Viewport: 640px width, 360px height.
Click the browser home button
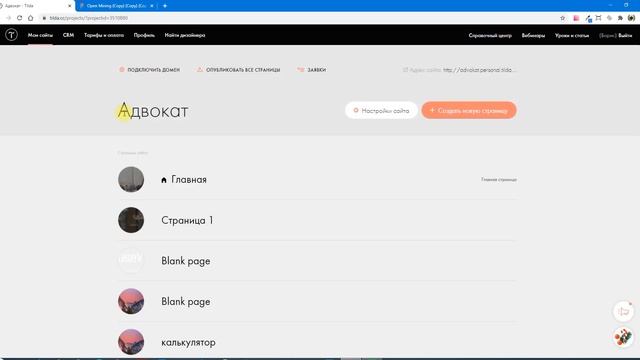point(31,18)
